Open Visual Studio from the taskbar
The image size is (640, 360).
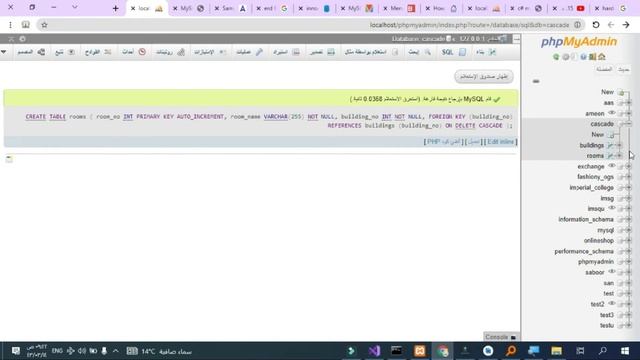pyautogui.click(x=374, y=351)
